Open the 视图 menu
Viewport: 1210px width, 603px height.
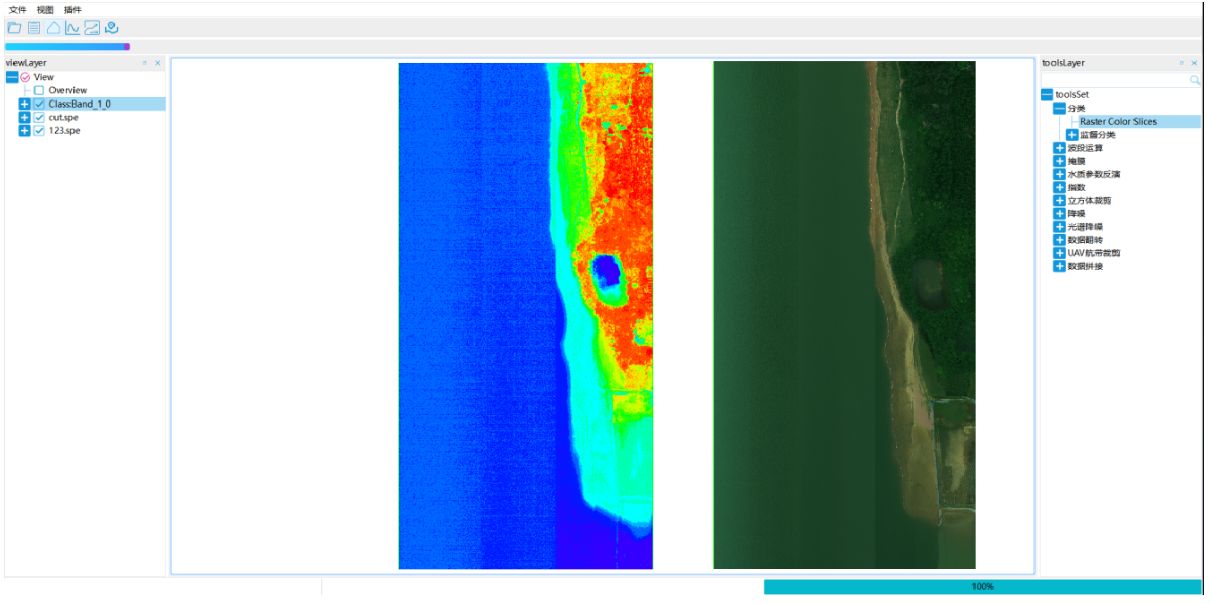pos(45,9)
